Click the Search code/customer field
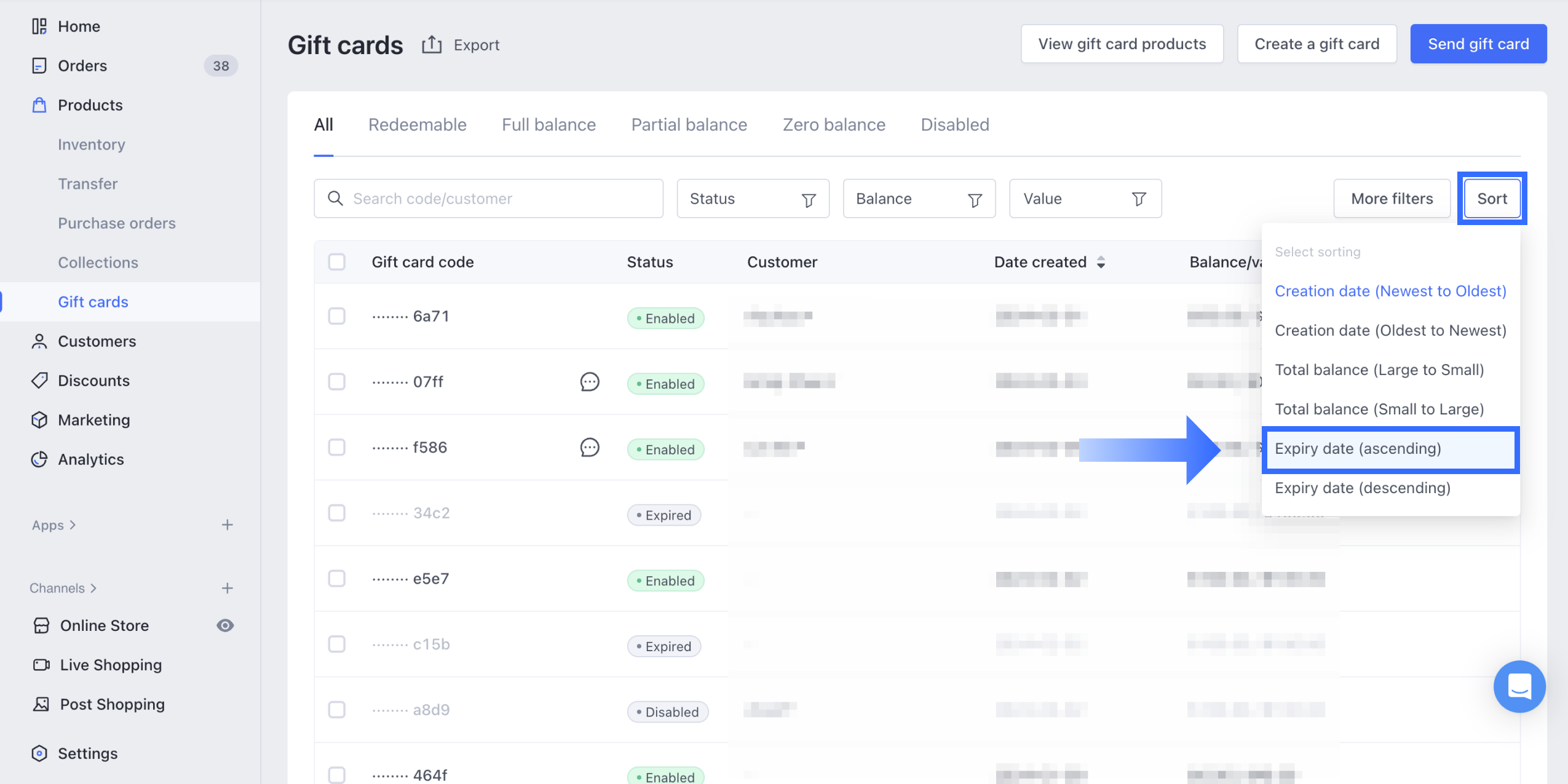 point(488,199)
